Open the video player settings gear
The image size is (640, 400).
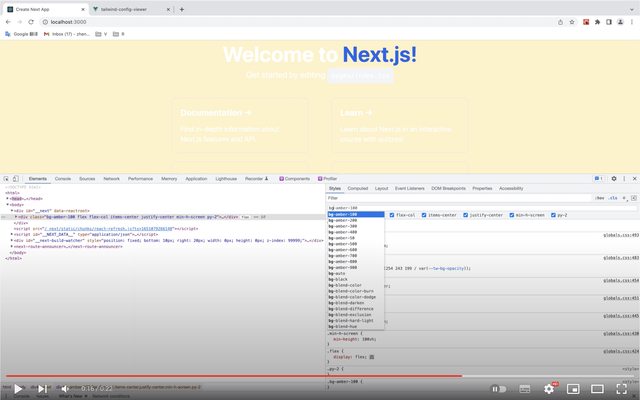point(549,389)
